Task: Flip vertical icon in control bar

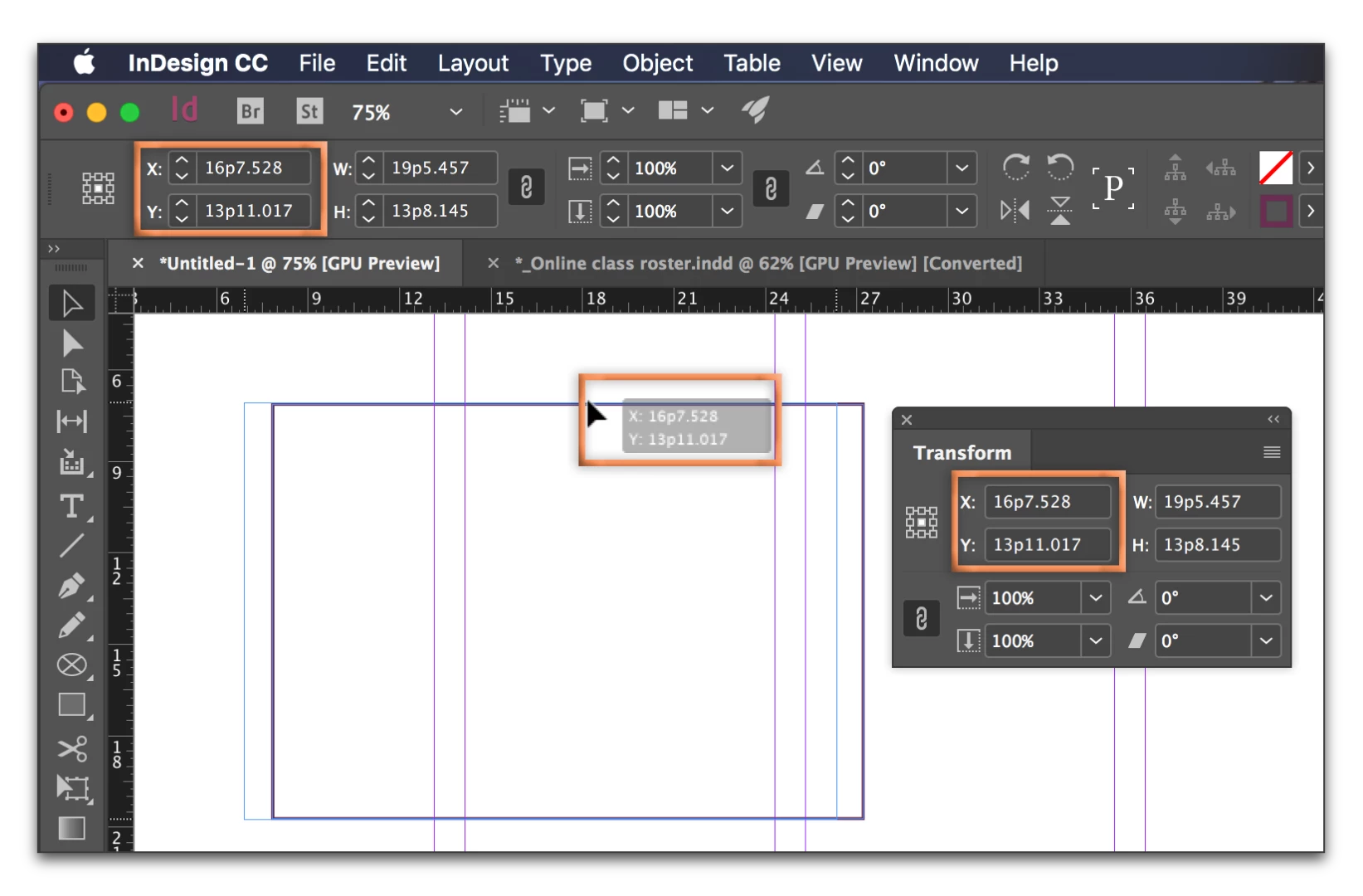Action: [1059, 211]
